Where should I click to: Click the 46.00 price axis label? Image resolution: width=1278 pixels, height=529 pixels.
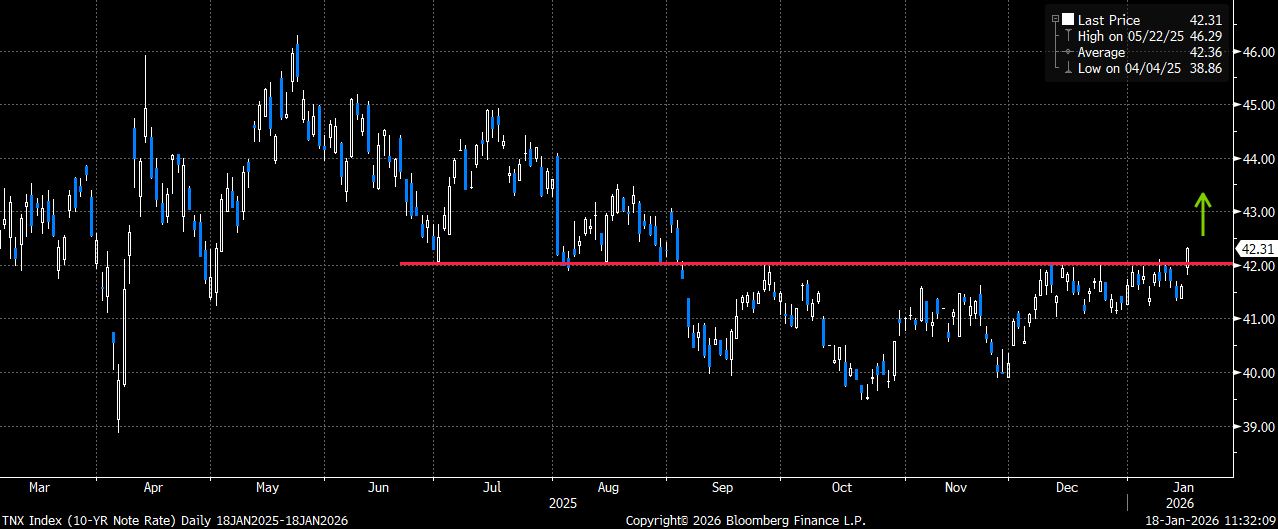pyautogui.click(x=1256, y=51)
